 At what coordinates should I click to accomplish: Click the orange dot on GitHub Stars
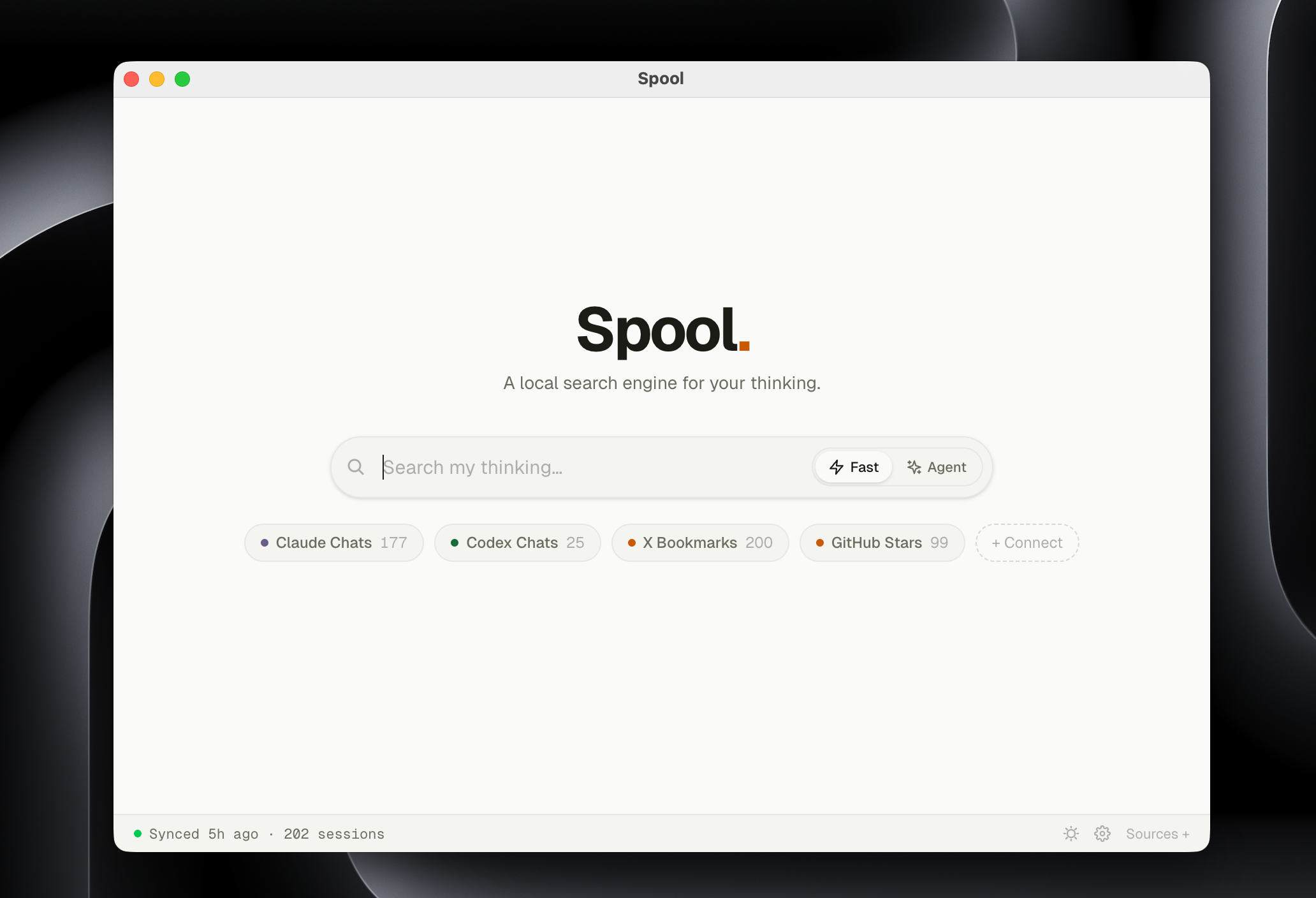pyautogui.click(x=820, y=543)
